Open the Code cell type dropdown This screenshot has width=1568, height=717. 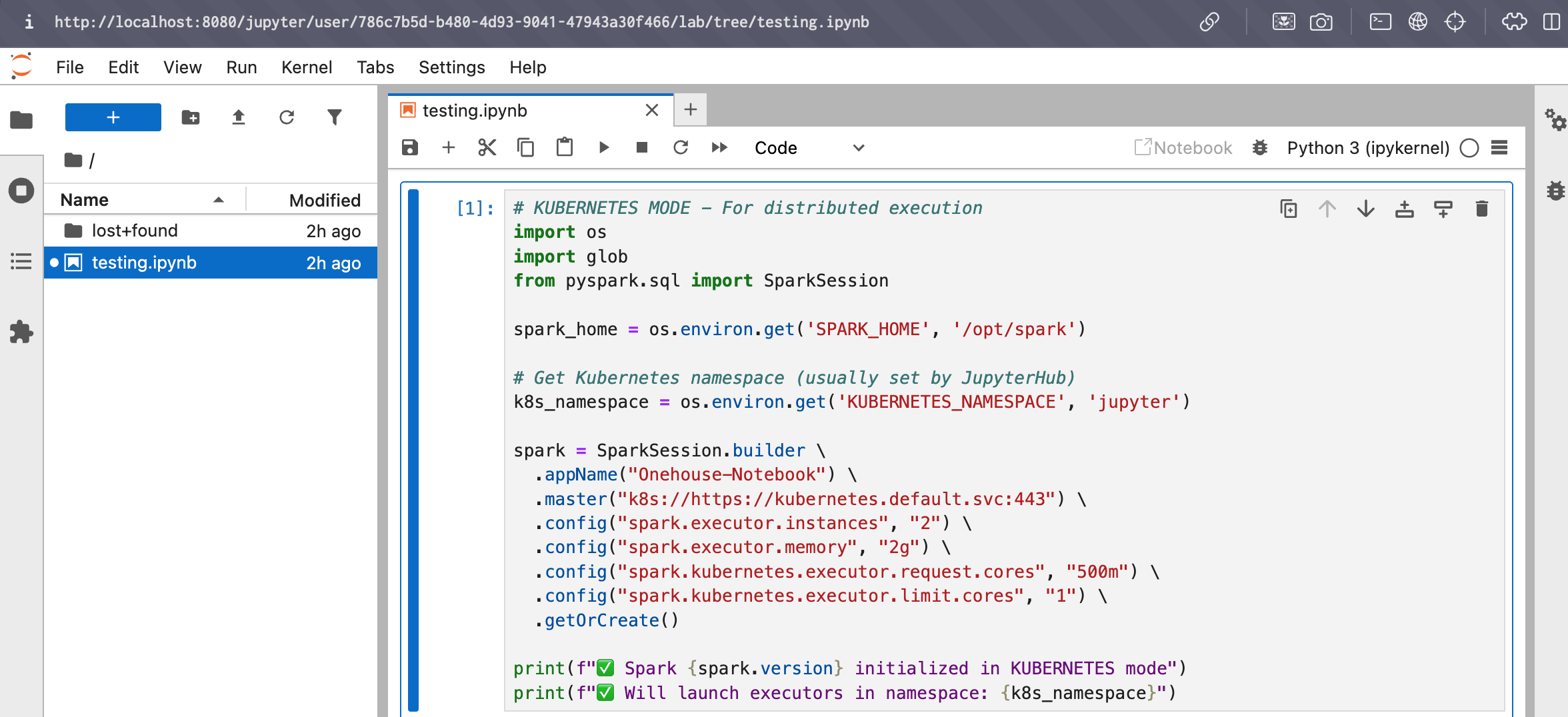click(x=809, y=147)
